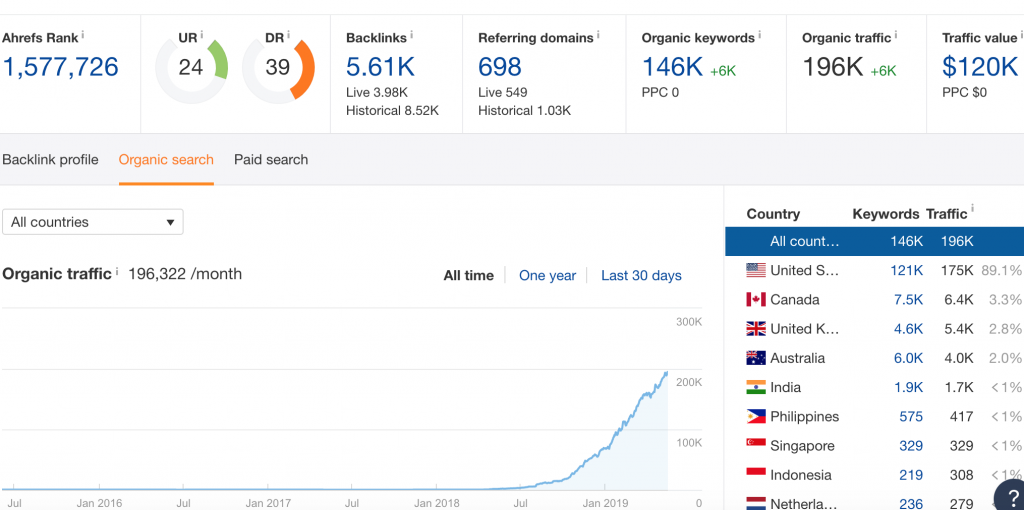Show One year chart range
Image resolution: width=1024 pixels, height=510 pixels.
coord(547,276)
